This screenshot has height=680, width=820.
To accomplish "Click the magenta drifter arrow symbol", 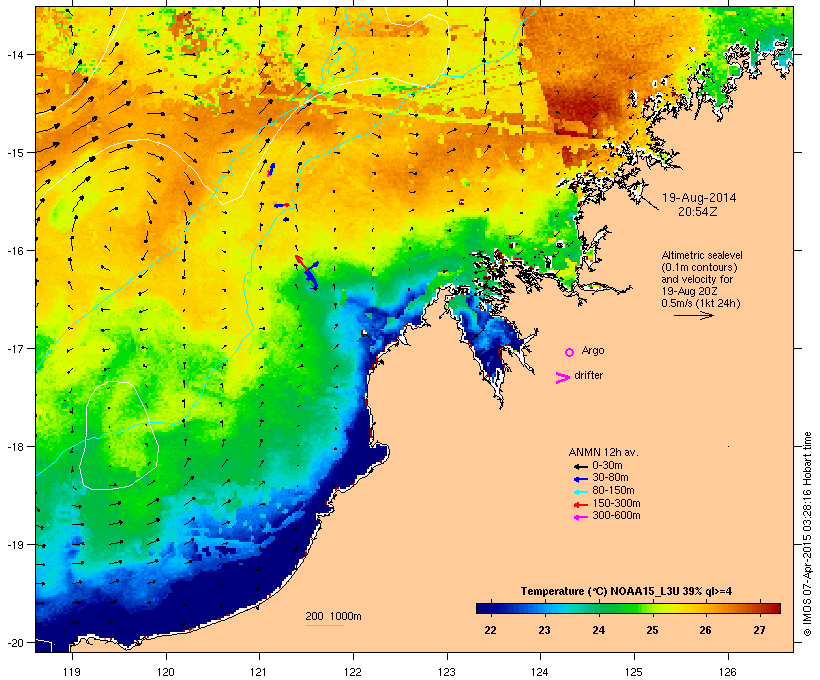I will [563, 378].
